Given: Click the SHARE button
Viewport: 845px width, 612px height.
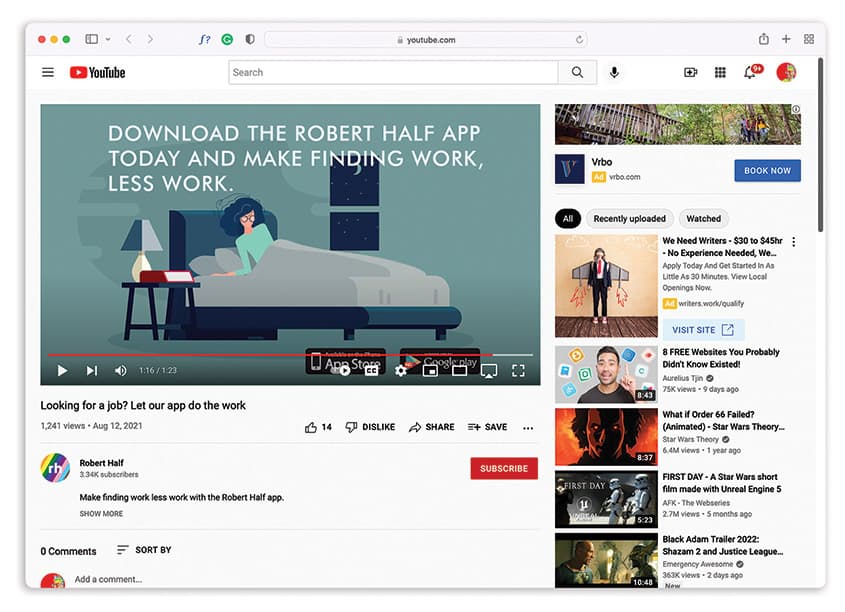Looking at the screenshot, I should (432, 427).
